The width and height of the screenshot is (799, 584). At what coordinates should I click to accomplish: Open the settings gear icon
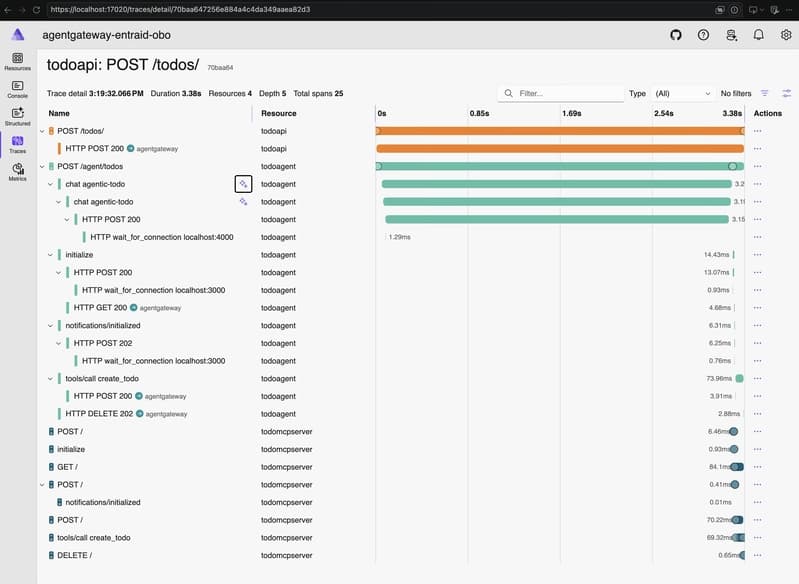point(786,35)
